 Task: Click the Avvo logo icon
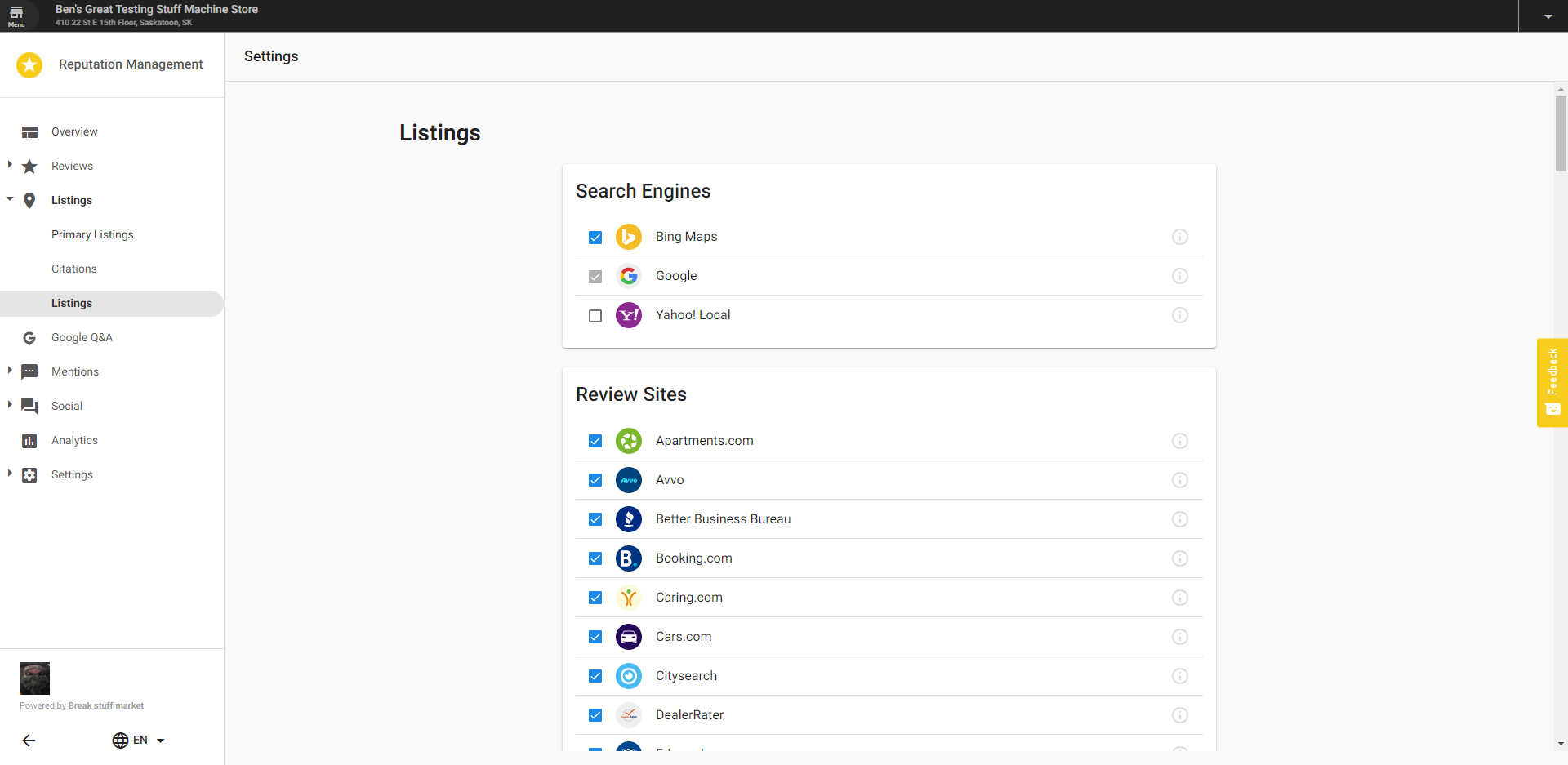point(629,480)
